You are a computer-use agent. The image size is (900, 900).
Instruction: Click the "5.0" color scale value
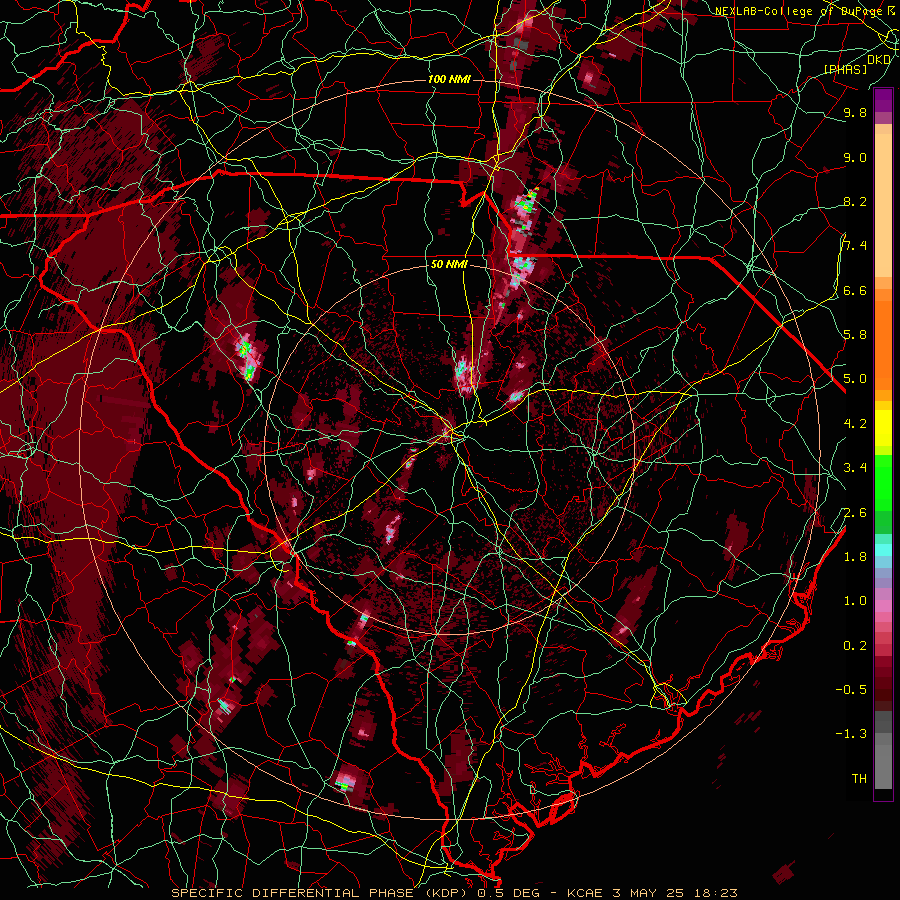(x=855, y=379)
